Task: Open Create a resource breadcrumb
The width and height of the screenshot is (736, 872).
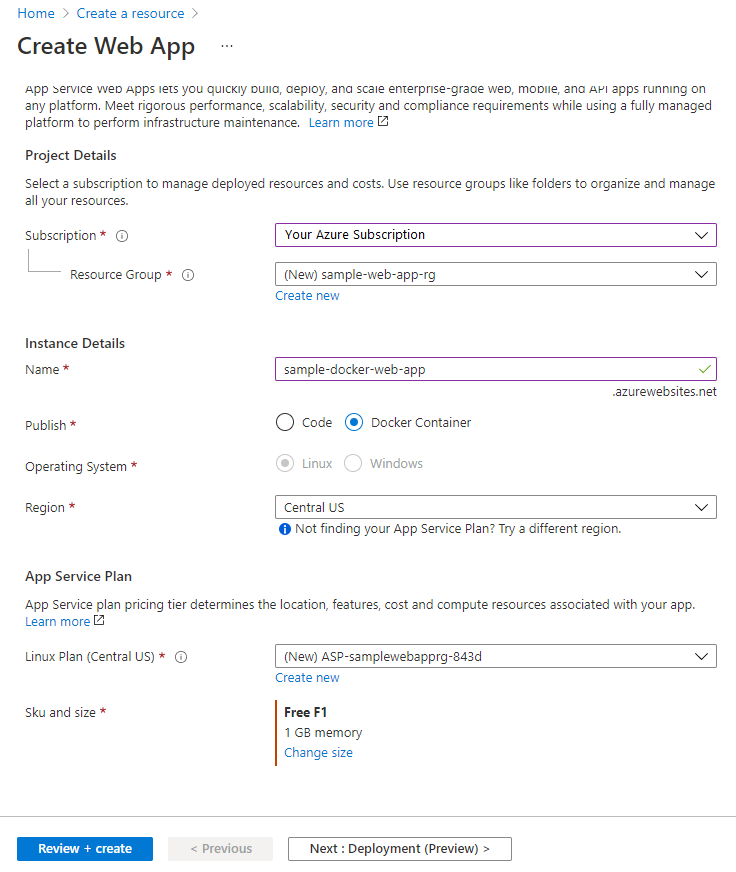Action: [130, 13]
